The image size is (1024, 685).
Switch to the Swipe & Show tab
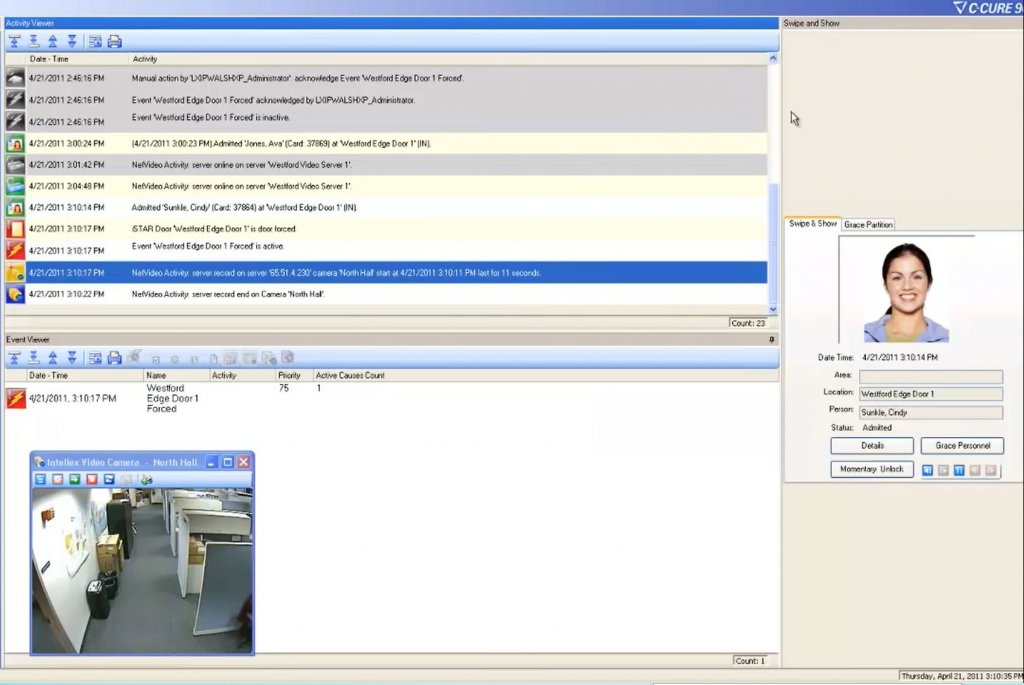click(x=812, y=223)
